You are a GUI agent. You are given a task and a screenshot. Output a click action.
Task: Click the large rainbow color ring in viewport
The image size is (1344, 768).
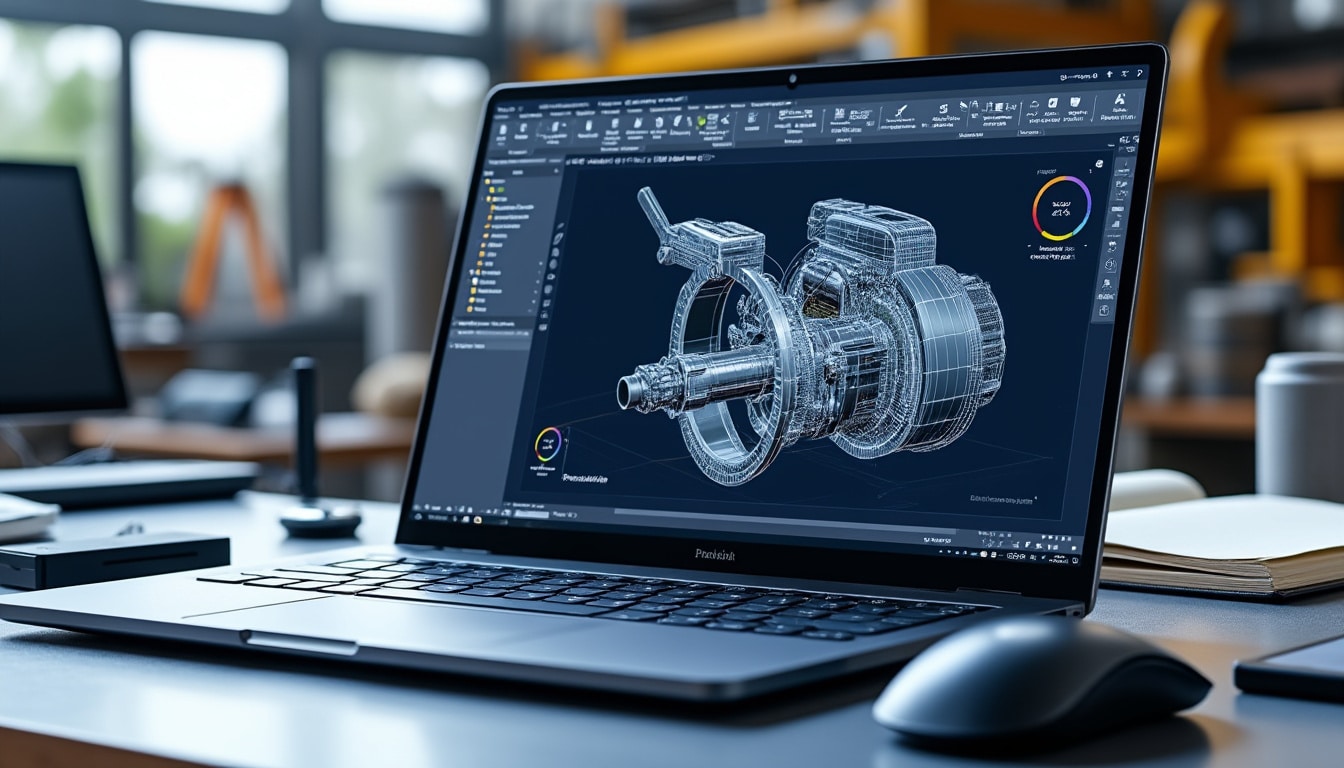pyautogui.click(x=1061, y=208)
